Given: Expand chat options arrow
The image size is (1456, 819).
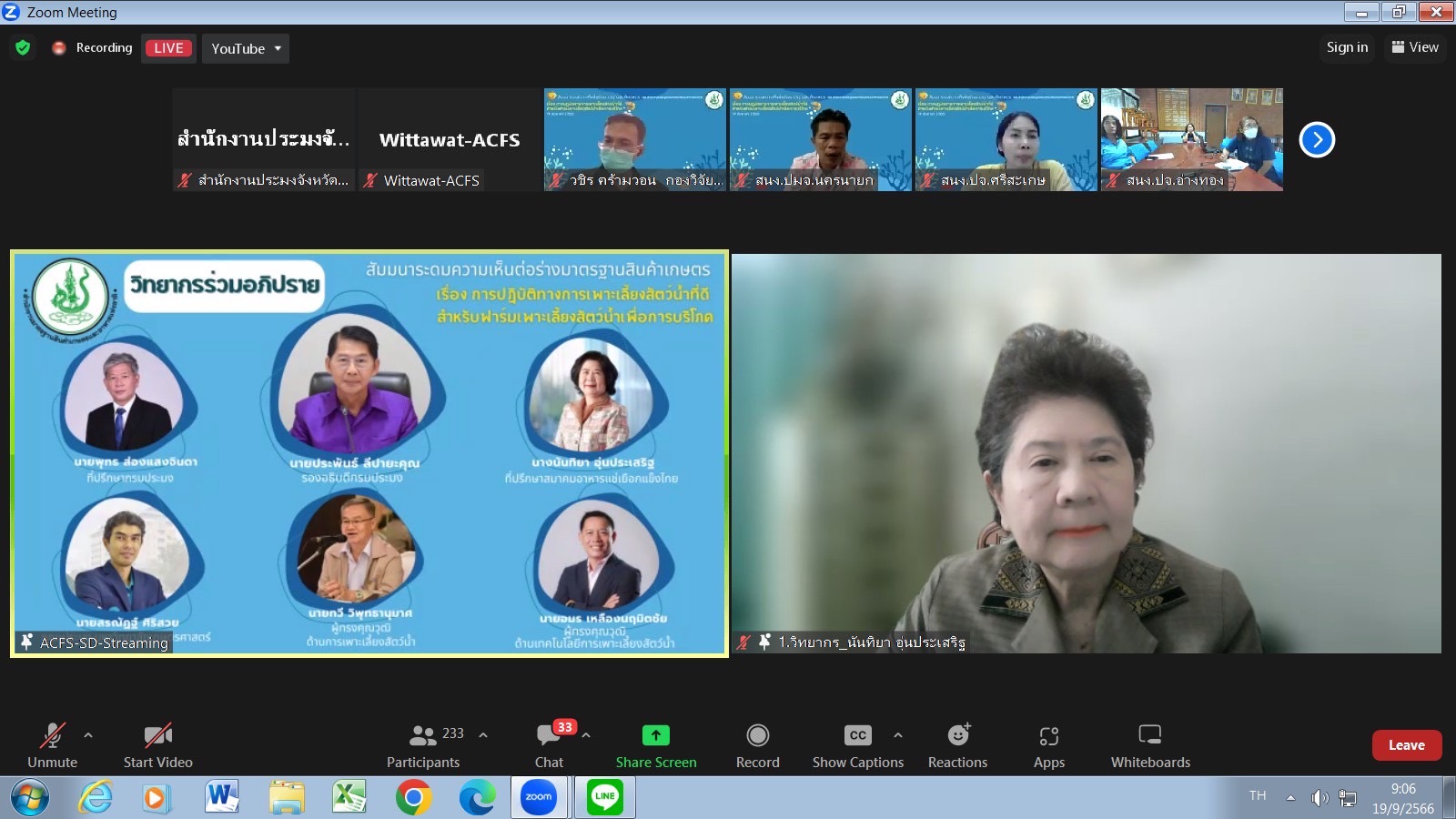Looking at the screenshot, I should pos(586,735).
